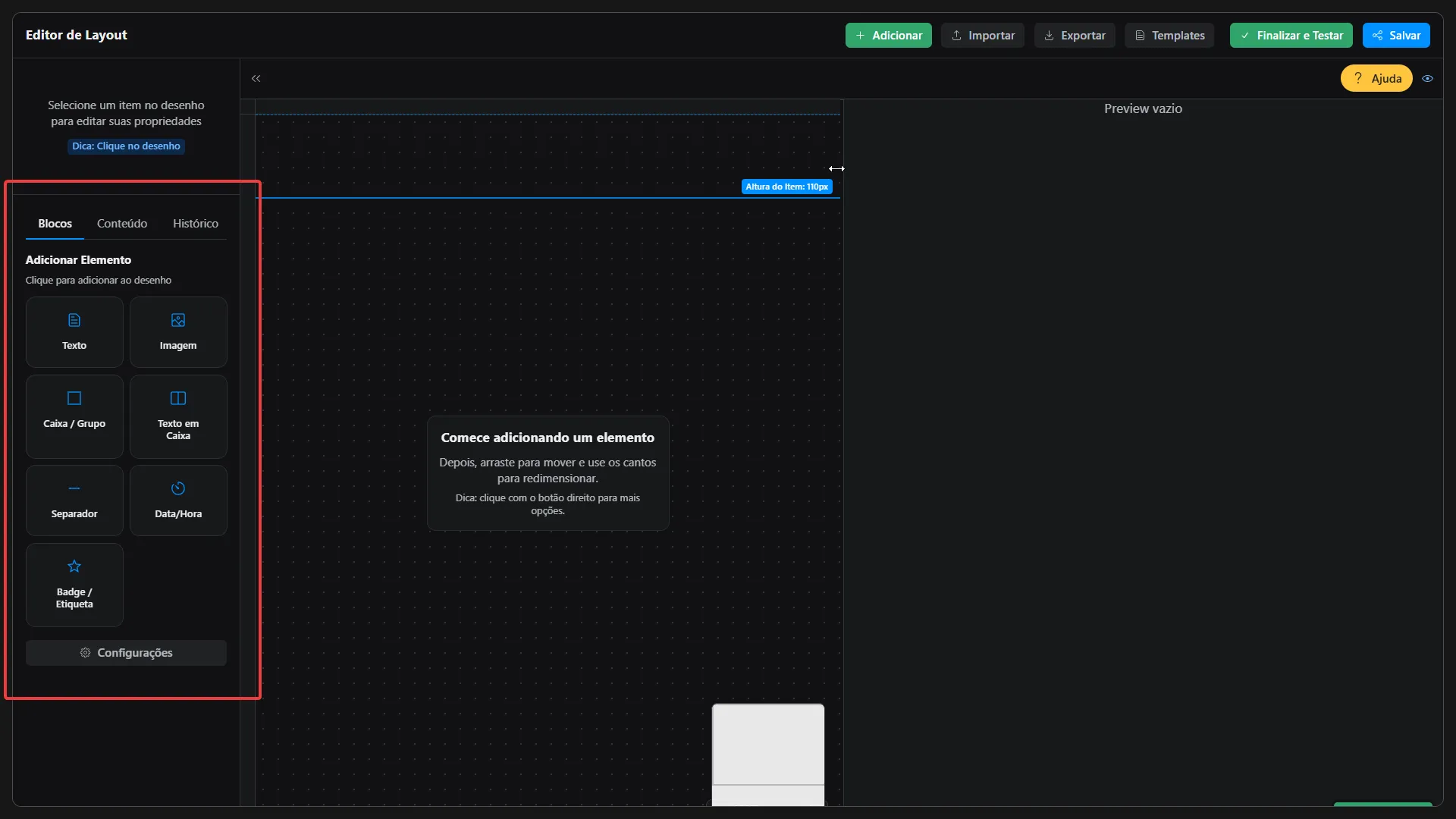Click the Exportar button
Screen dimensions: 1456x819
(1074, 36)
